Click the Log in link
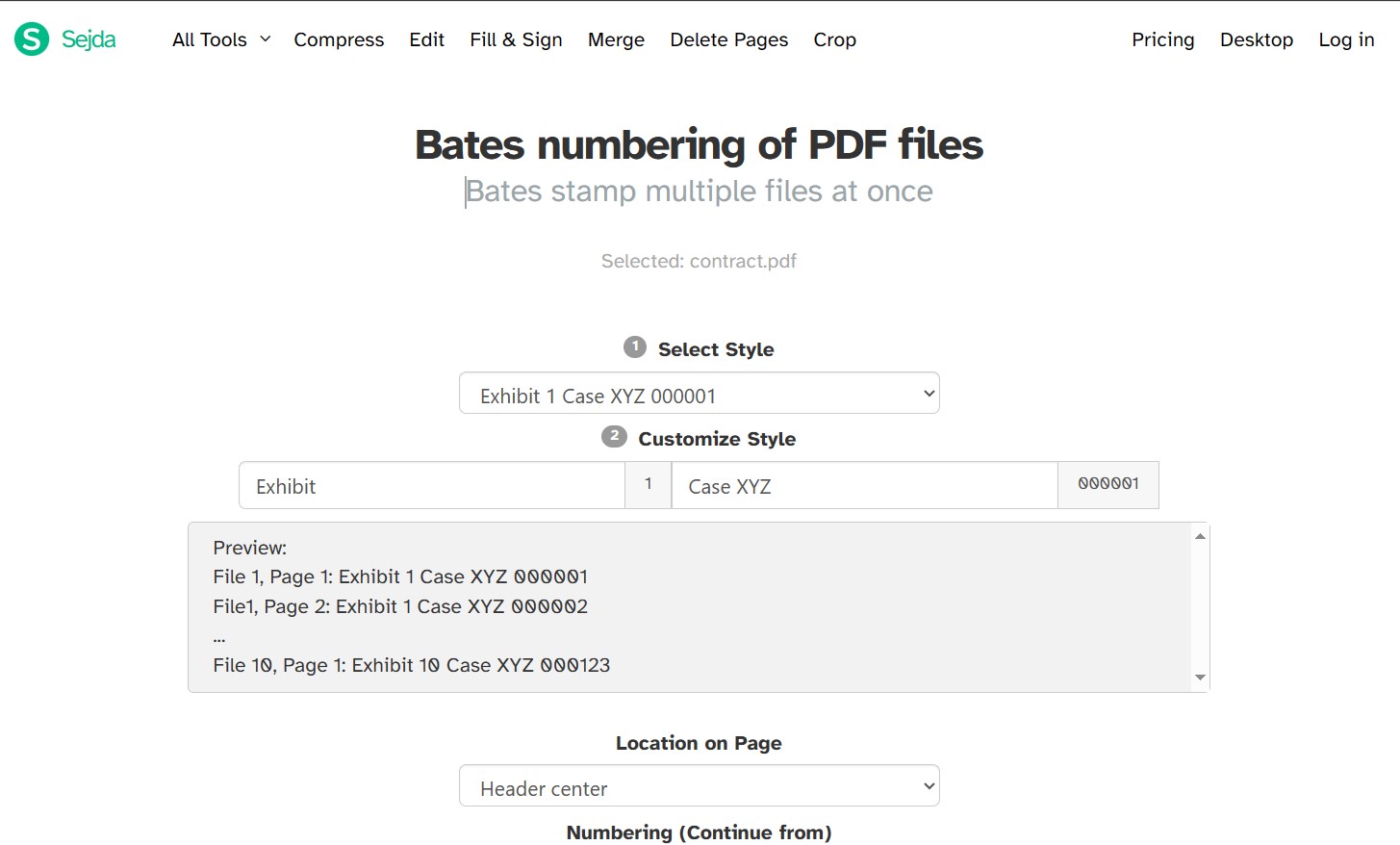1400x845 pixels. point(1345,39)
